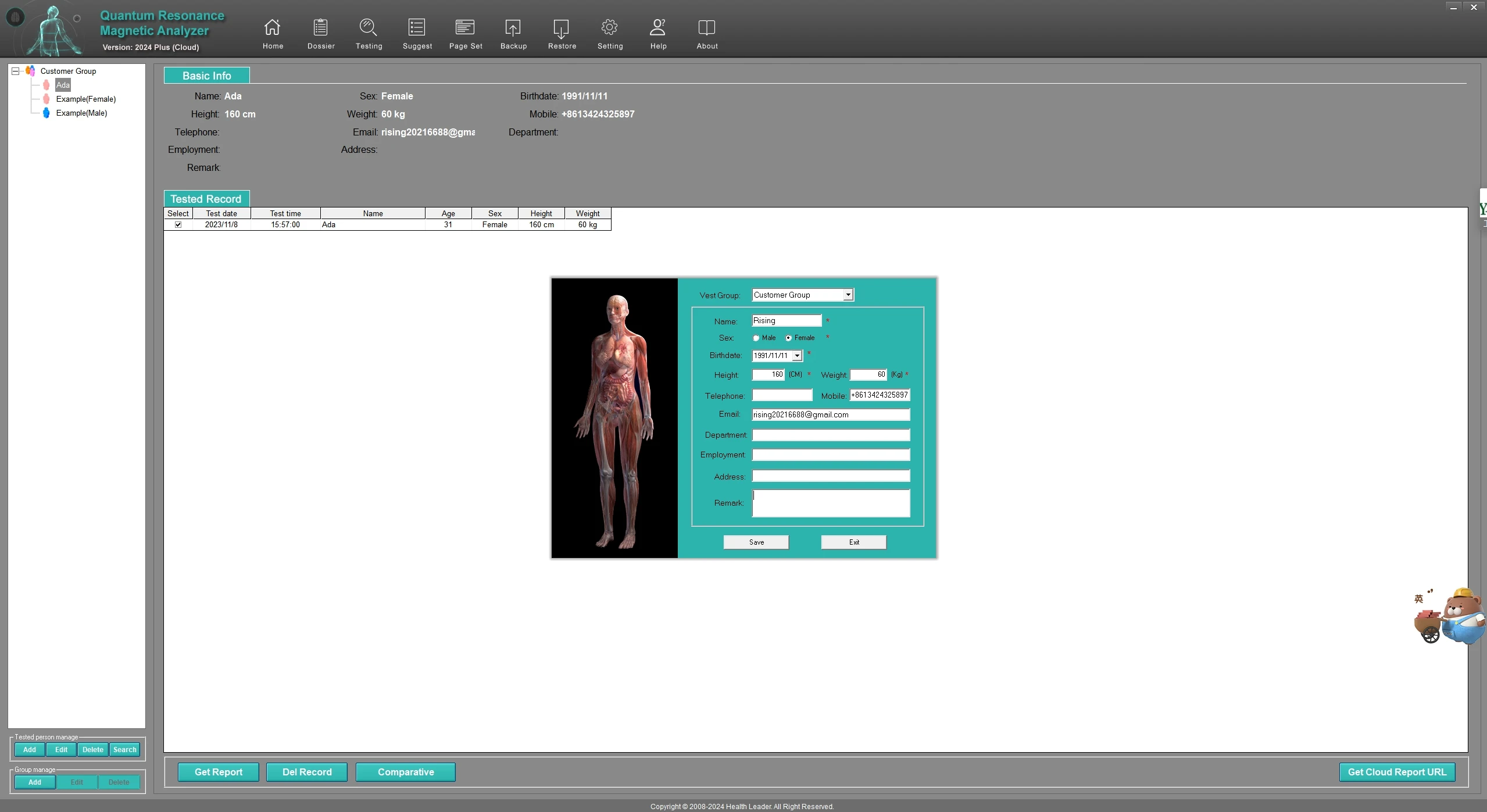The width and height of the screenshot is (1487, 812).
Task: Select the Male radio button
Action: point(756,338)
